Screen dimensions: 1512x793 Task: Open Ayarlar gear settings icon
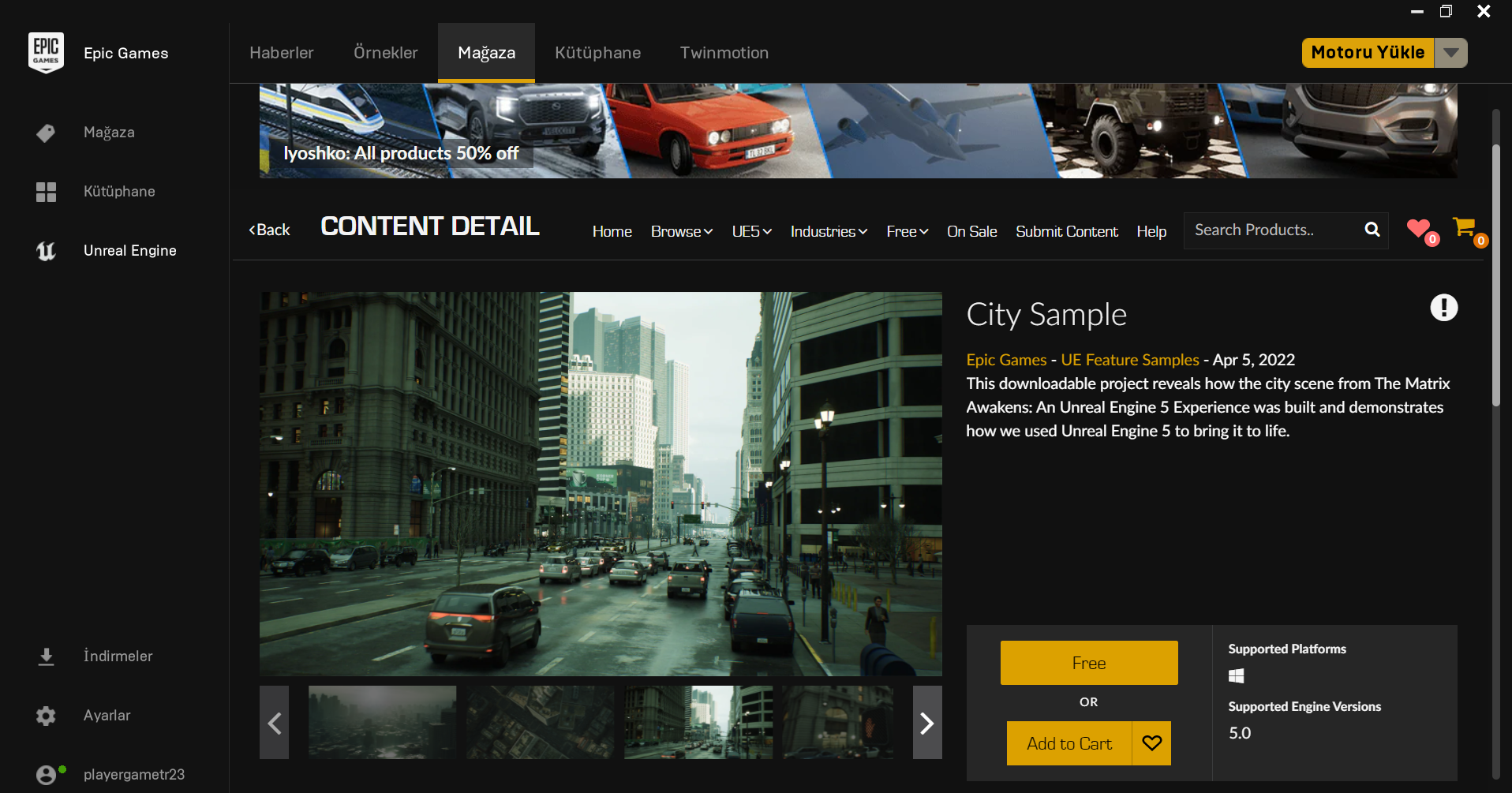(x=46, y=716)
